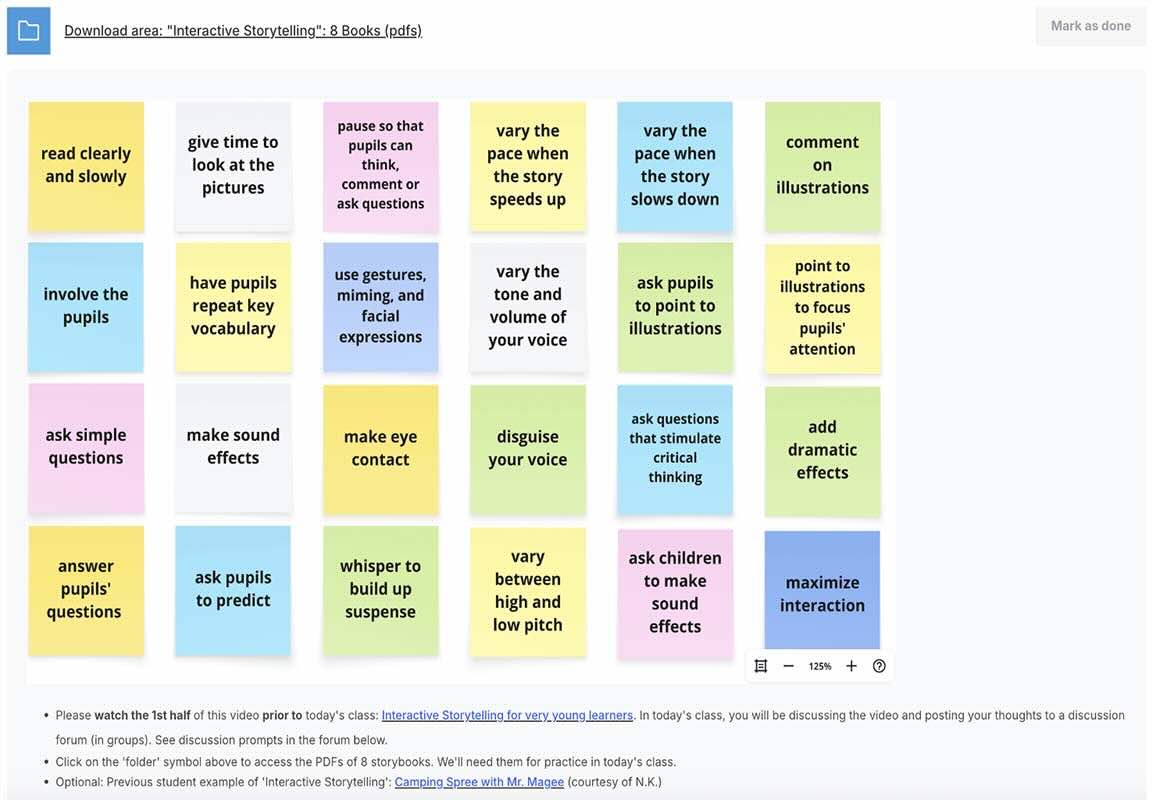1153x800 pixels.
Task: Click the 'disguise your voice' green note
Action: (527, 448)
